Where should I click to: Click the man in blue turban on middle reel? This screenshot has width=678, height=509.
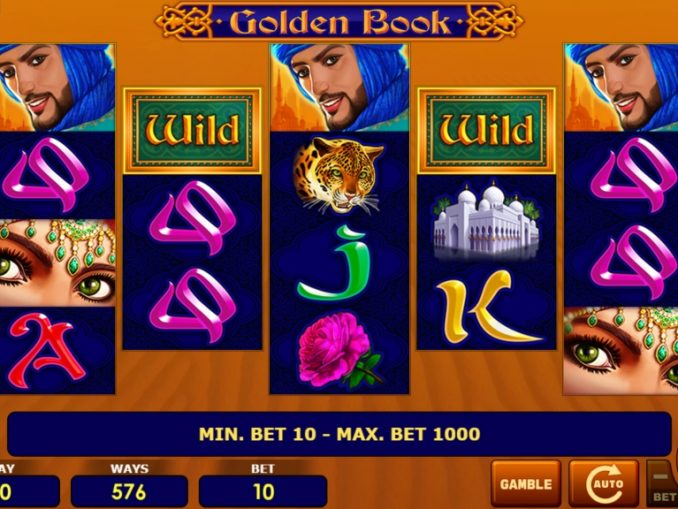(x=339, y=88)
